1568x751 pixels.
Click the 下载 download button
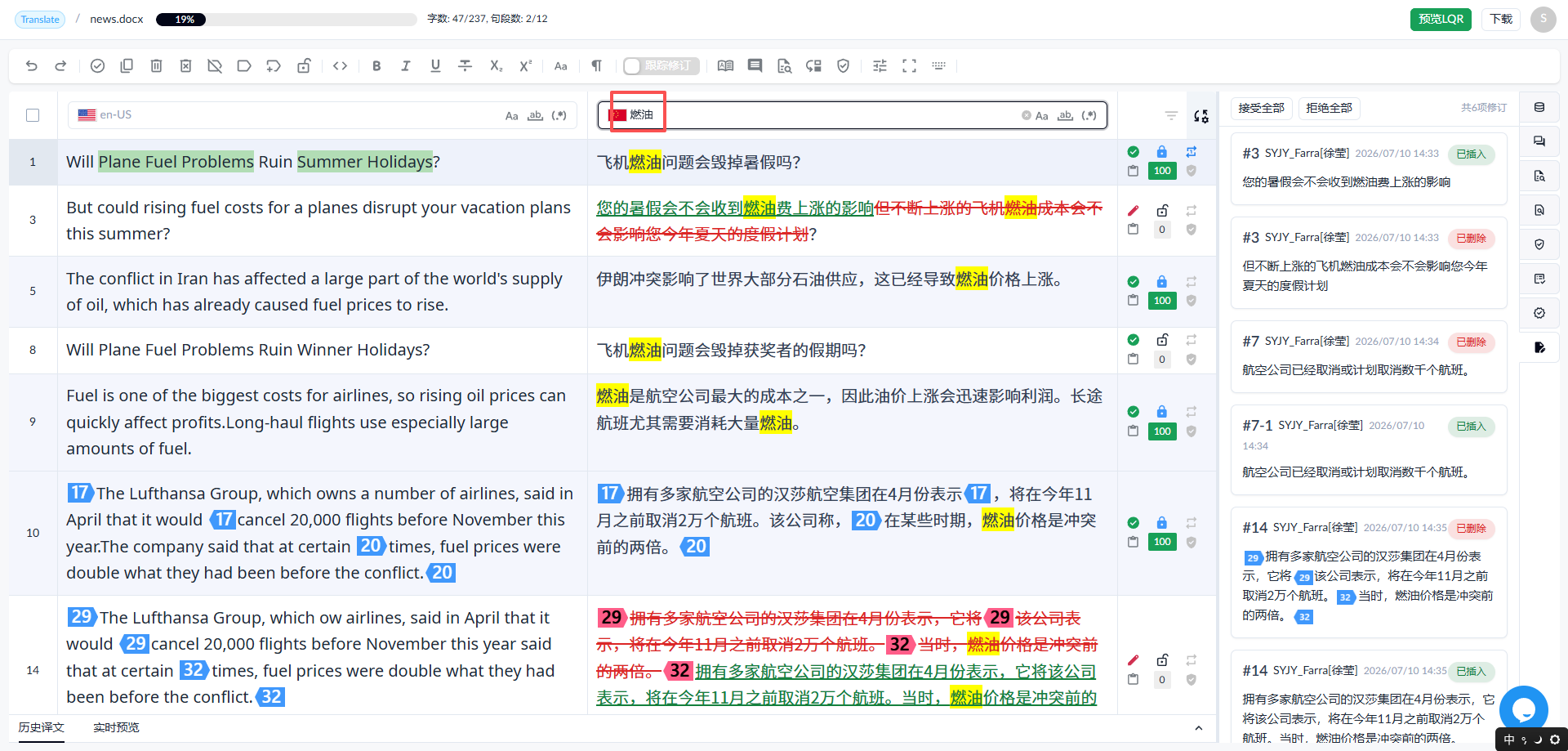tap(1501, 19)
